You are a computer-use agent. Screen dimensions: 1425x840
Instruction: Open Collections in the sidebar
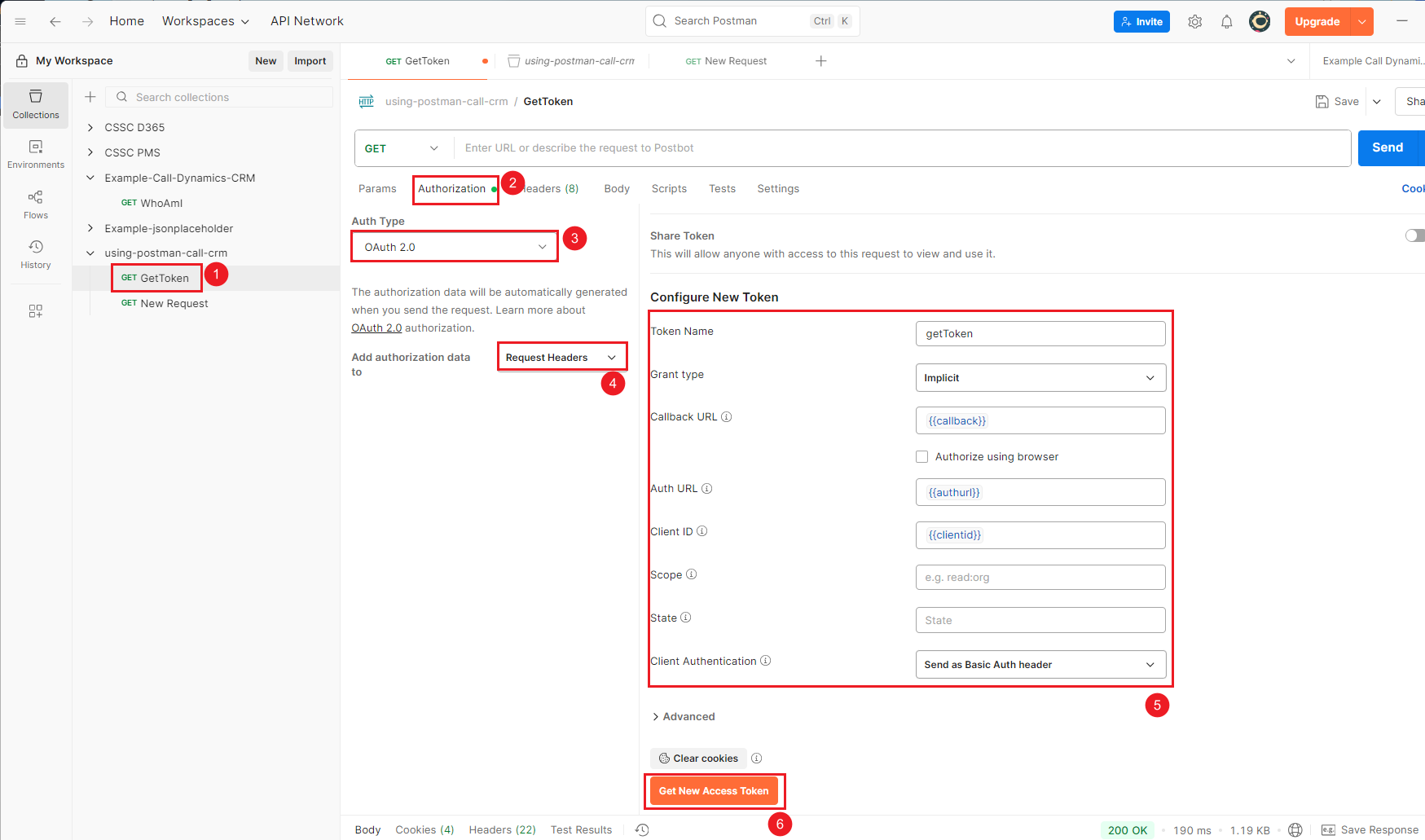tap(36, 105)
